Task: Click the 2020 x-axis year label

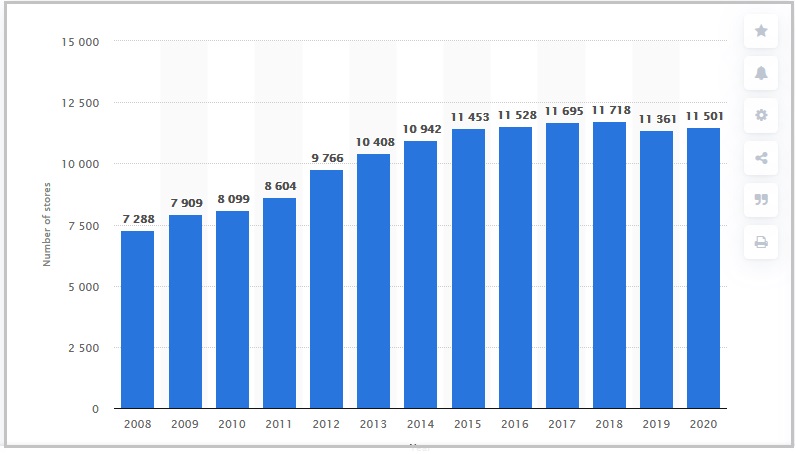Action: tap(703, 424)
